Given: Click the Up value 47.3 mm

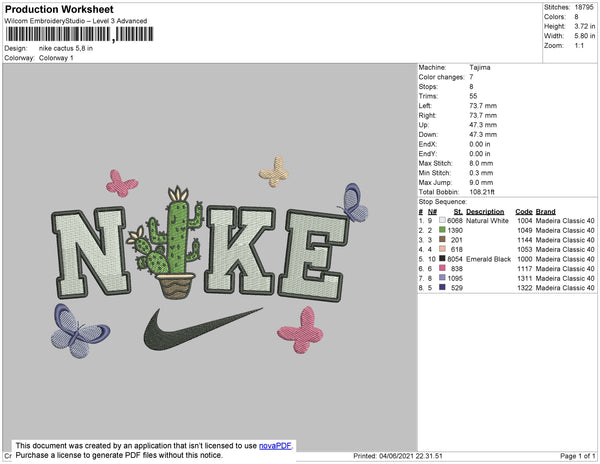Looking at the screenshot, I should (483, 125).
